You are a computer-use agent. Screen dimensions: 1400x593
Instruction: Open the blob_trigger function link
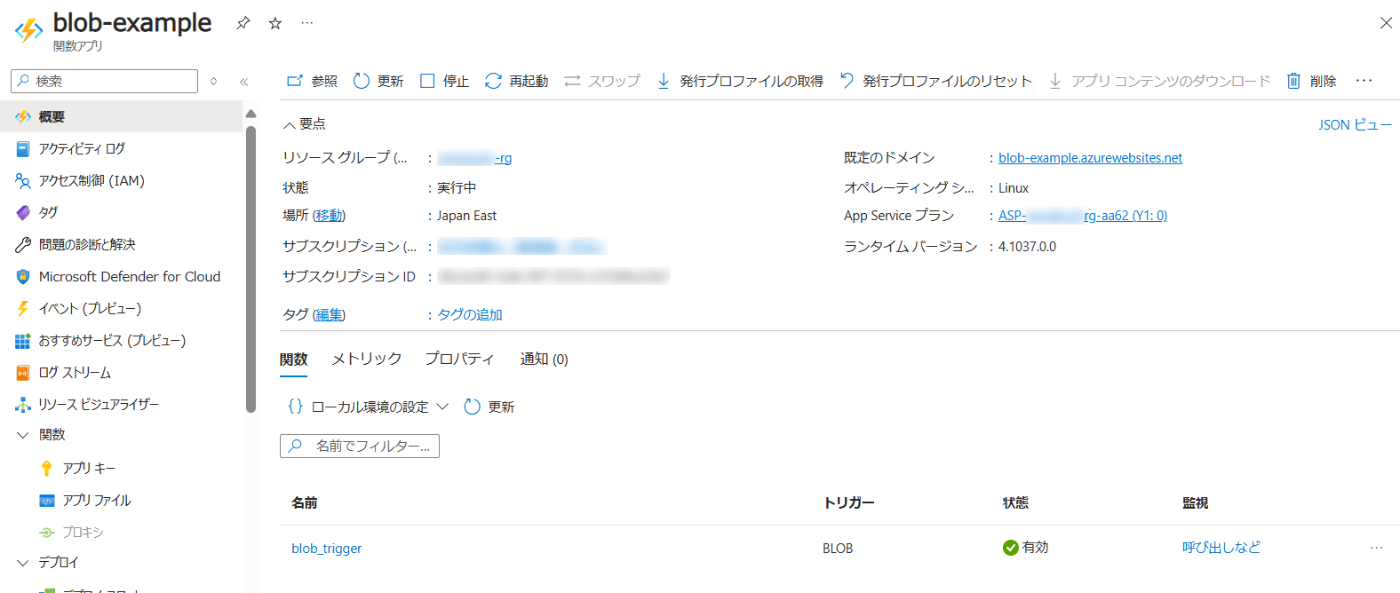(x=327, y=548)
